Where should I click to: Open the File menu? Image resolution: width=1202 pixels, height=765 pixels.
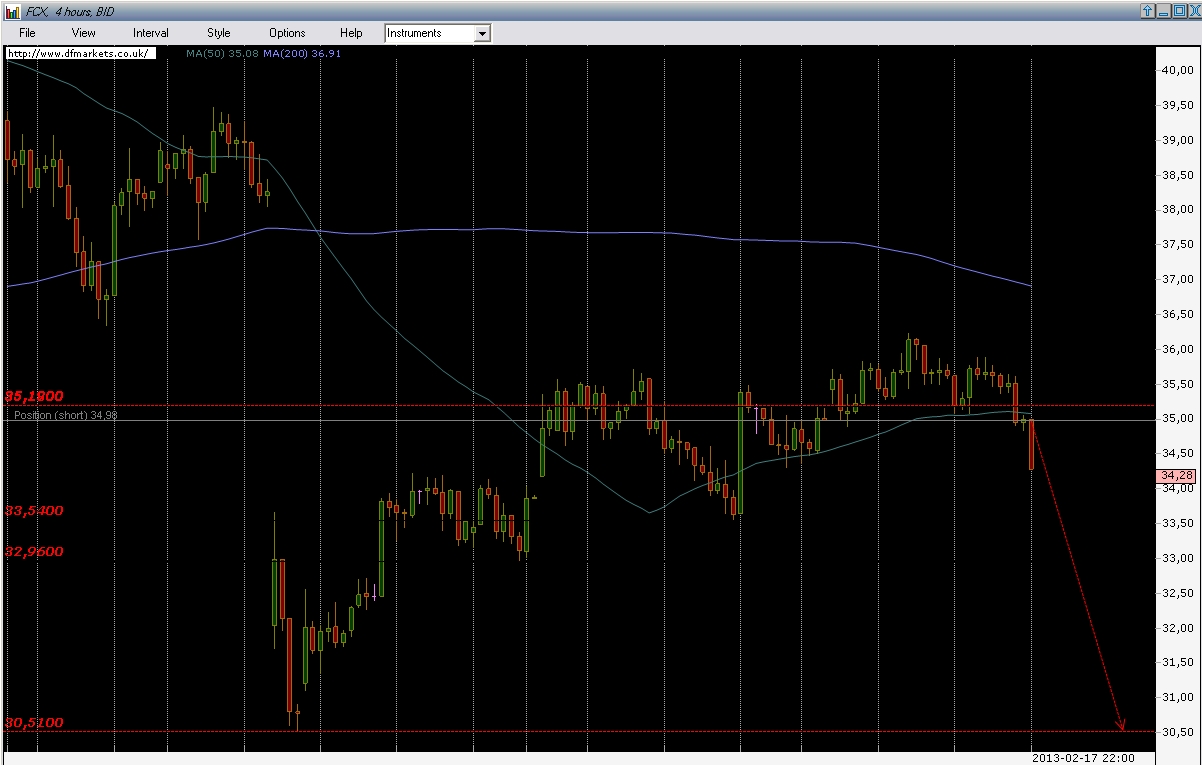(x=27, y=33)
